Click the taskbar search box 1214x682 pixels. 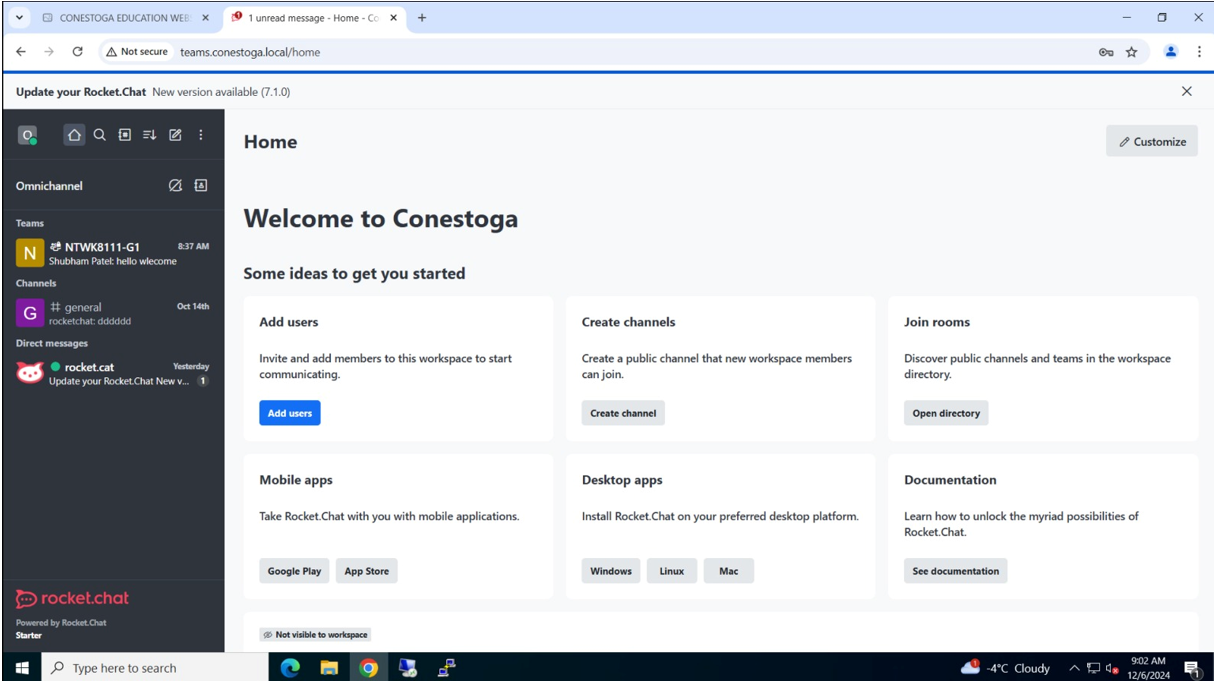(x=155, y=668)
